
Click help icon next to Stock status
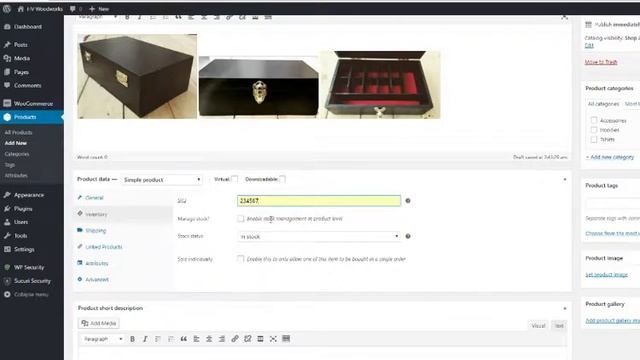tap(408, 236)
